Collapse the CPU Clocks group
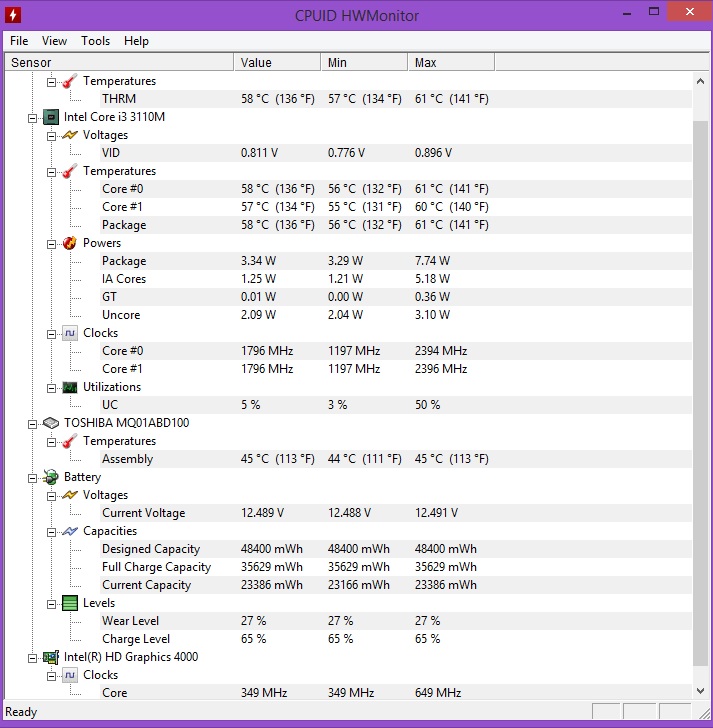The height and width of the screenshot is (728, 713). [51, 334]
